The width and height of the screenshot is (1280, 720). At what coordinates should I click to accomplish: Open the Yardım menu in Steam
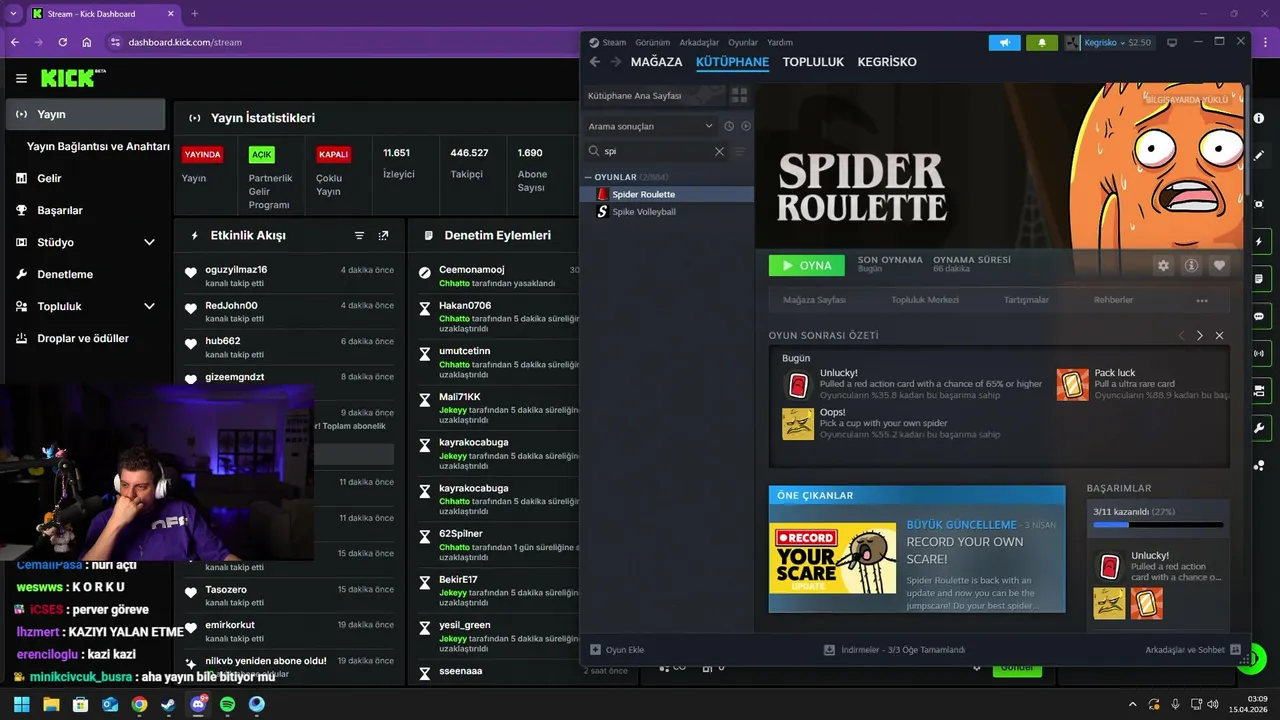(x=780, y=43)
